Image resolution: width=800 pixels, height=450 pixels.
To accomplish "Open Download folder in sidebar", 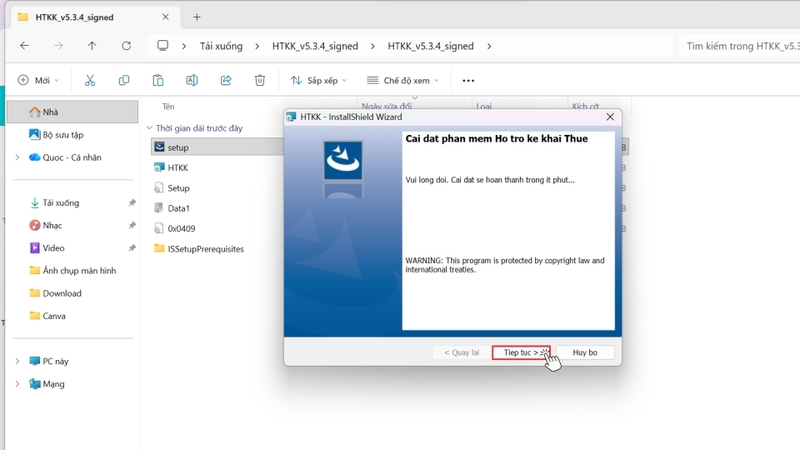I will point(62,293).
